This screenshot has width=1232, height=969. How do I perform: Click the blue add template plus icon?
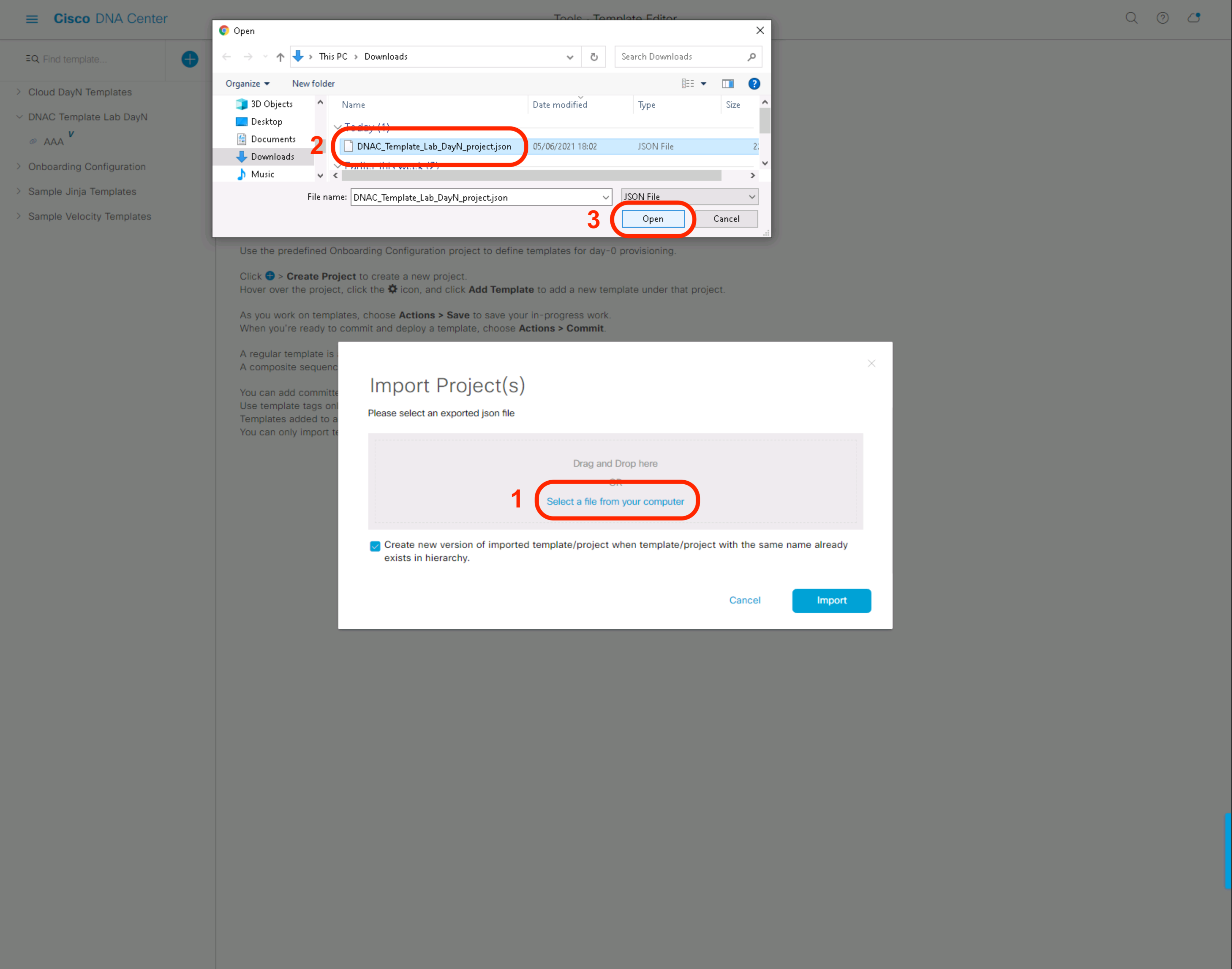point(189,59)
